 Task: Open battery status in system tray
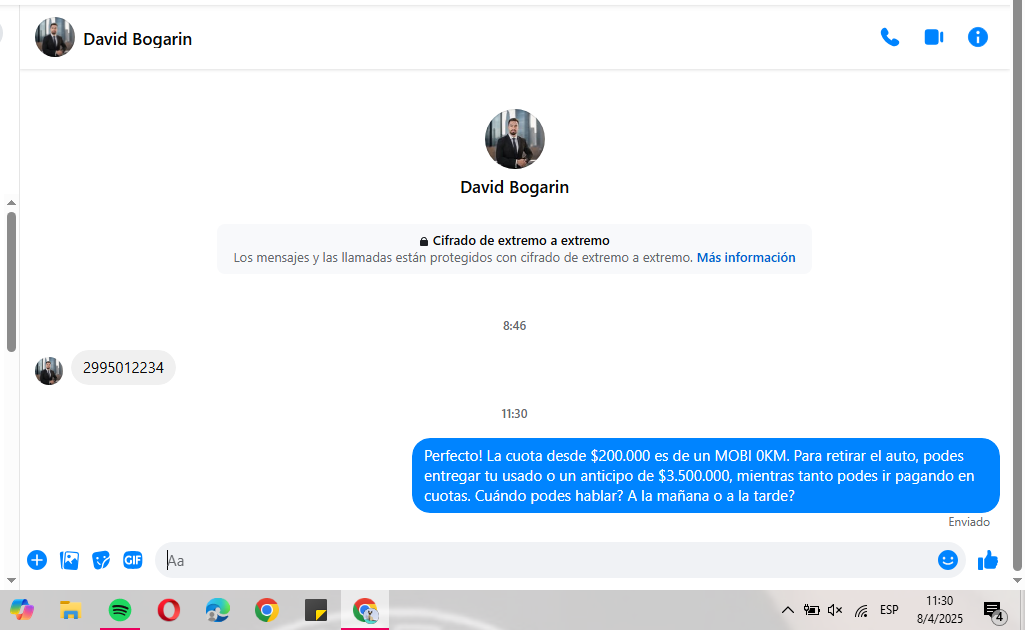[x=811, y=610]
